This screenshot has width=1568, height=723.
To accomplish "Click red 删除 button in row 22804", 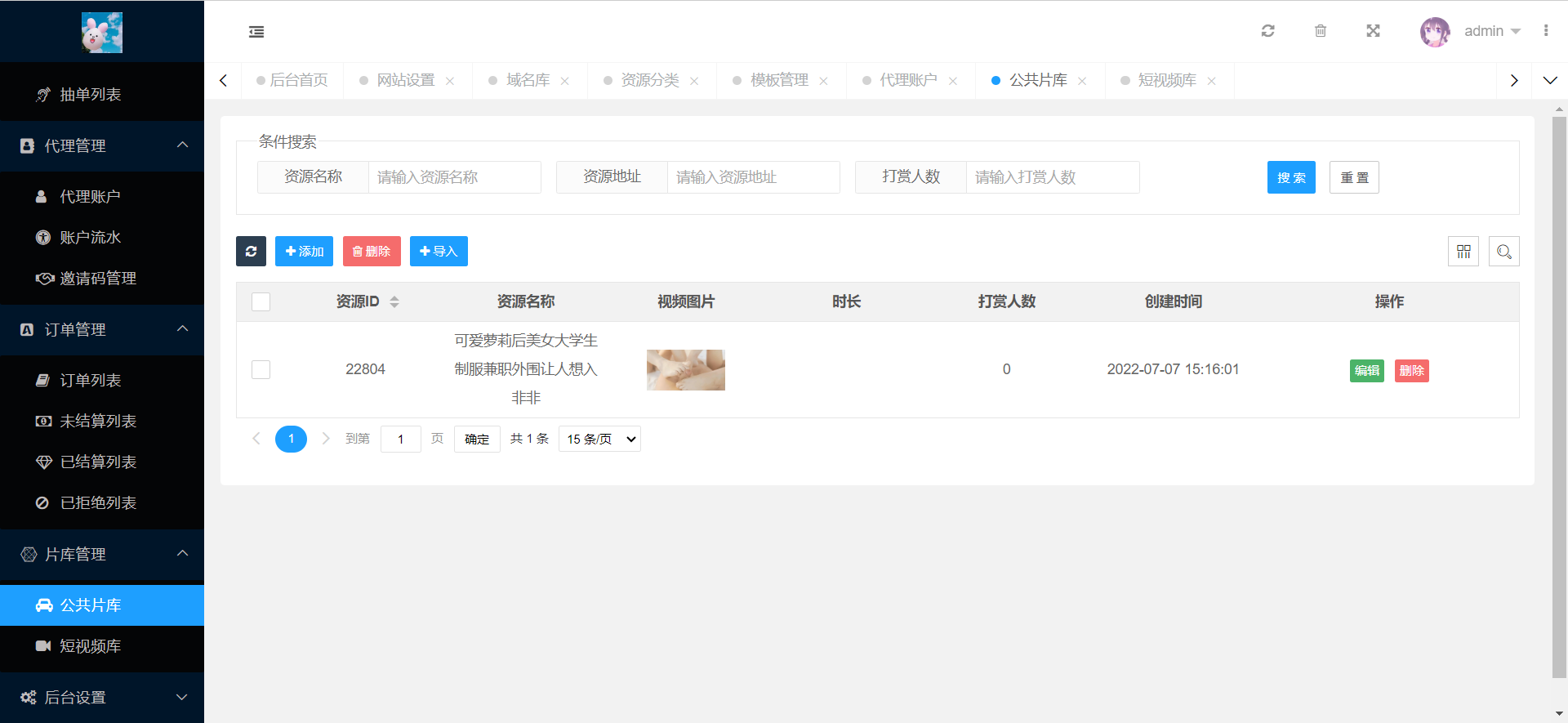I will (x=1412, y=371).
